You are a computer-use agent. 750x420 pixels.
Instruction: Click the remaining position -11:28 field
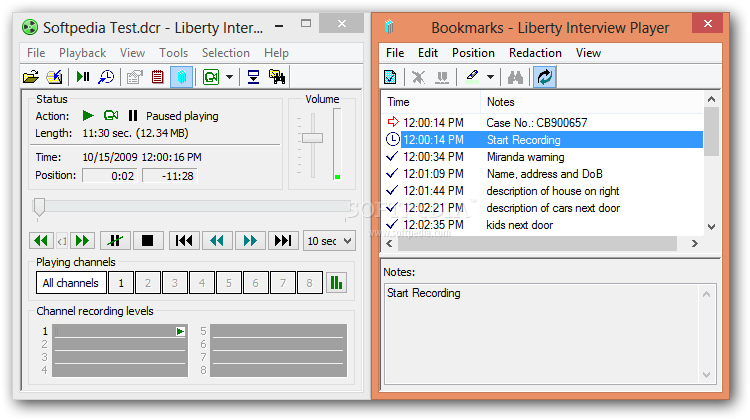169,176
